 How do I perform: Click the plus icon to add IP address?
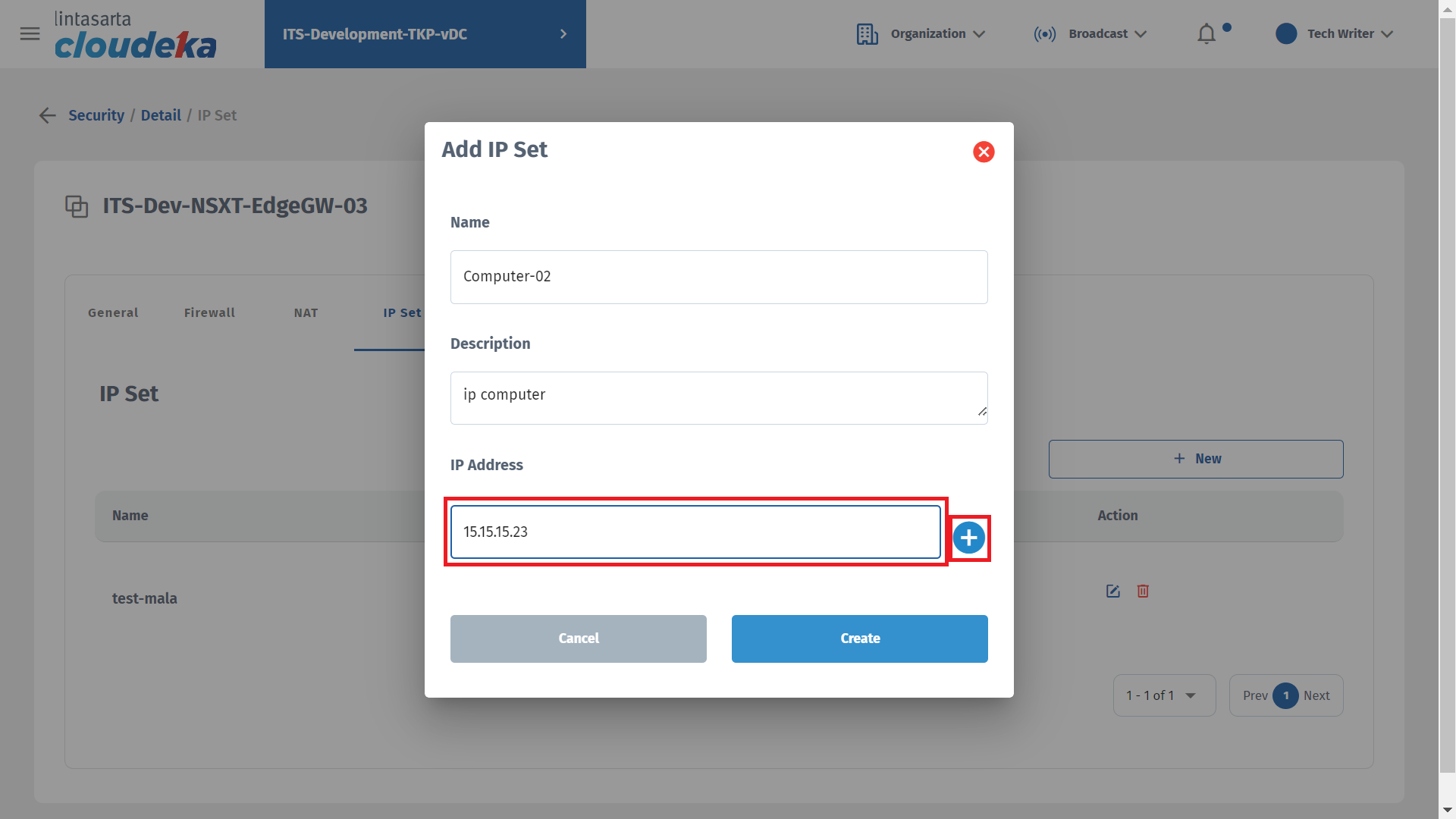[969, 538]
